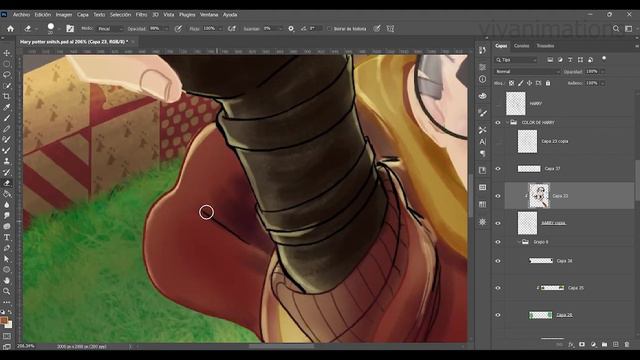
Task: Filter layers by pixel layers icon
Action: click(x=550, y=60)
